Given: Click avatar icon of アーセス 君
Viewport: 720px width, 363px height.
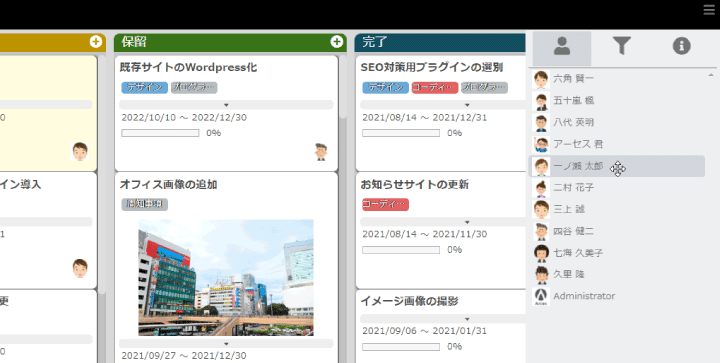Looking at the screenshot, I should tap(541, 145).
